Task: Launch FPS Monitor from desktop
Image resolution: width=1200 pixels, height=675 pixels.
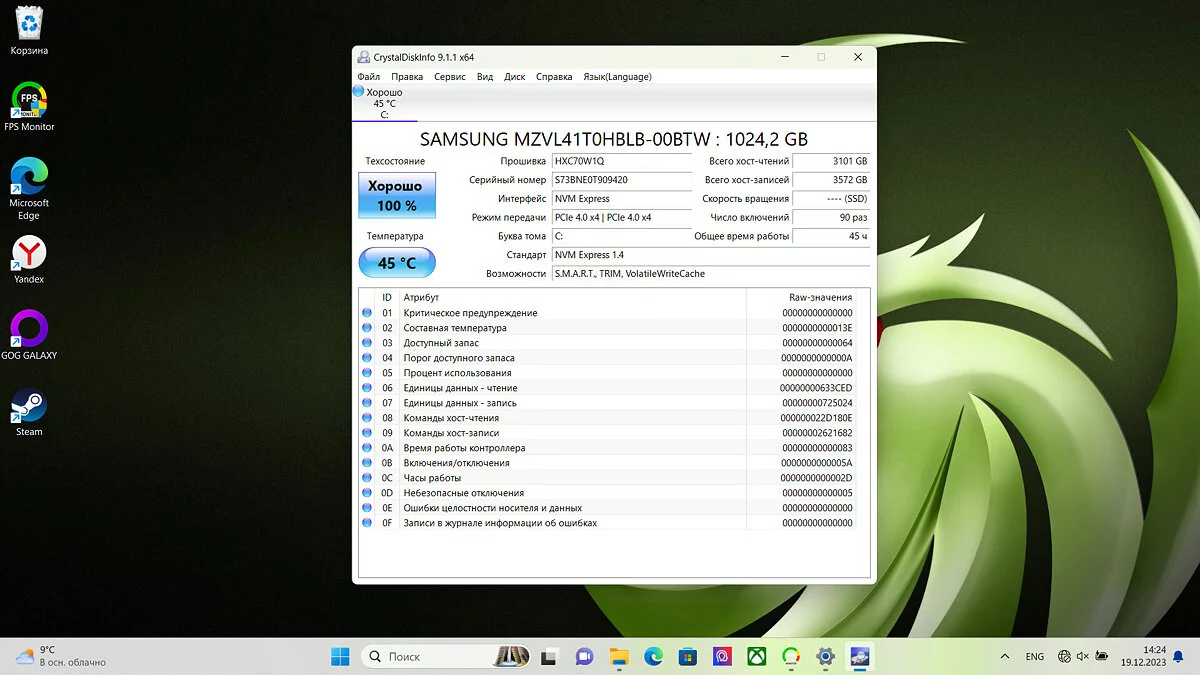Action: click(x=29, y=101)
